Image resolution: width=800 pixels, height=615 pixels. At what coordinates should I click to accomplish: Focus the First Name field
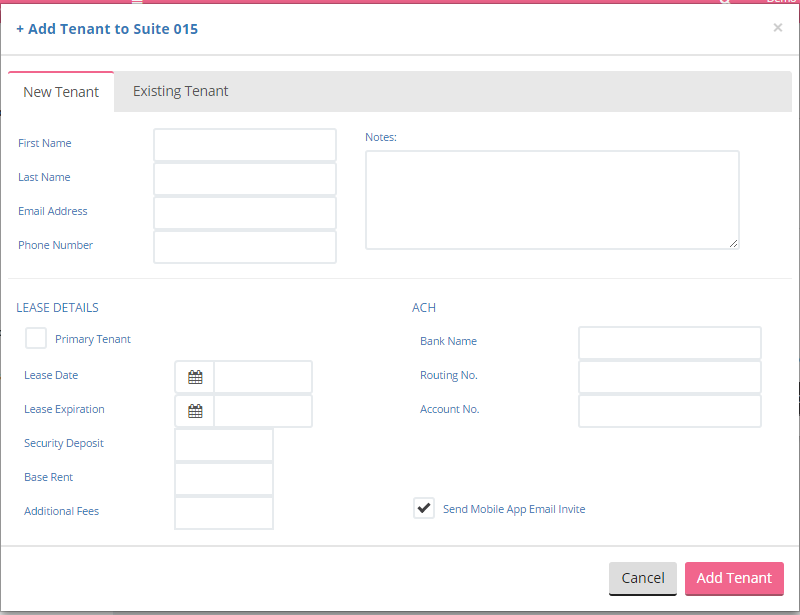point(245,145)
